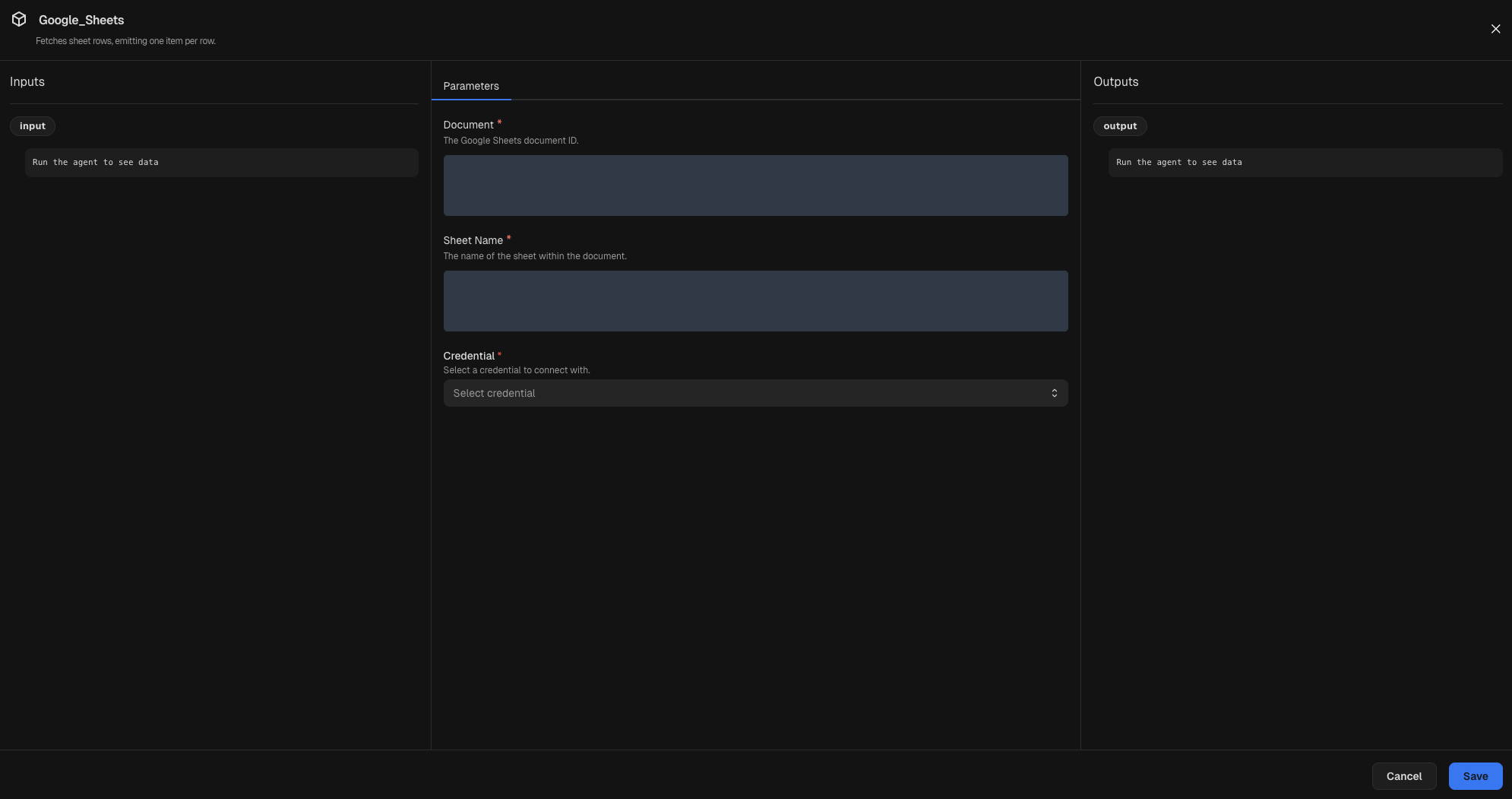Click the cube icon beside Google_Sheets title

21,19
